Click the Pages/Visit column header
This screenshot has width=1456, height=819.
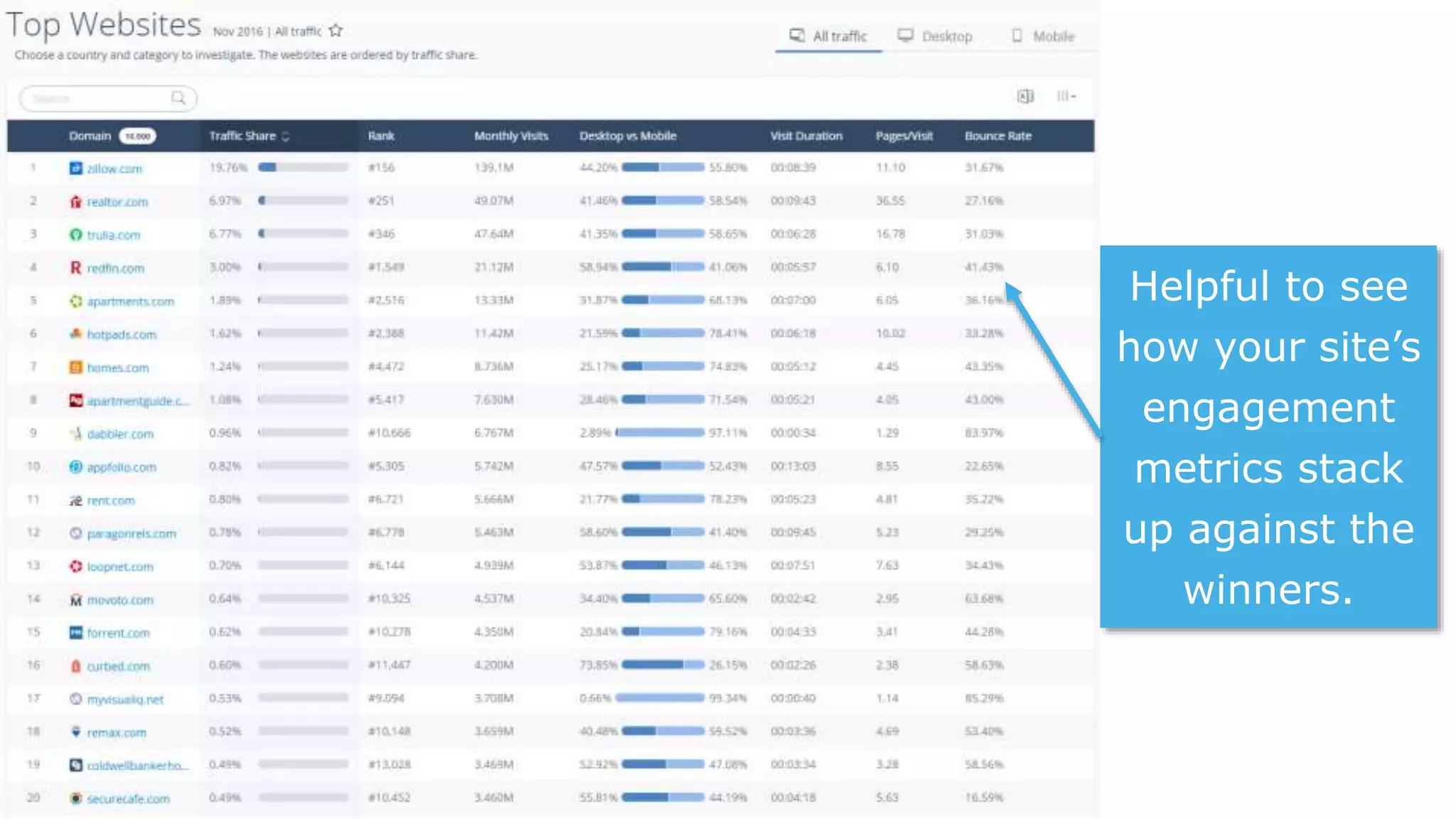coord(904,136)
